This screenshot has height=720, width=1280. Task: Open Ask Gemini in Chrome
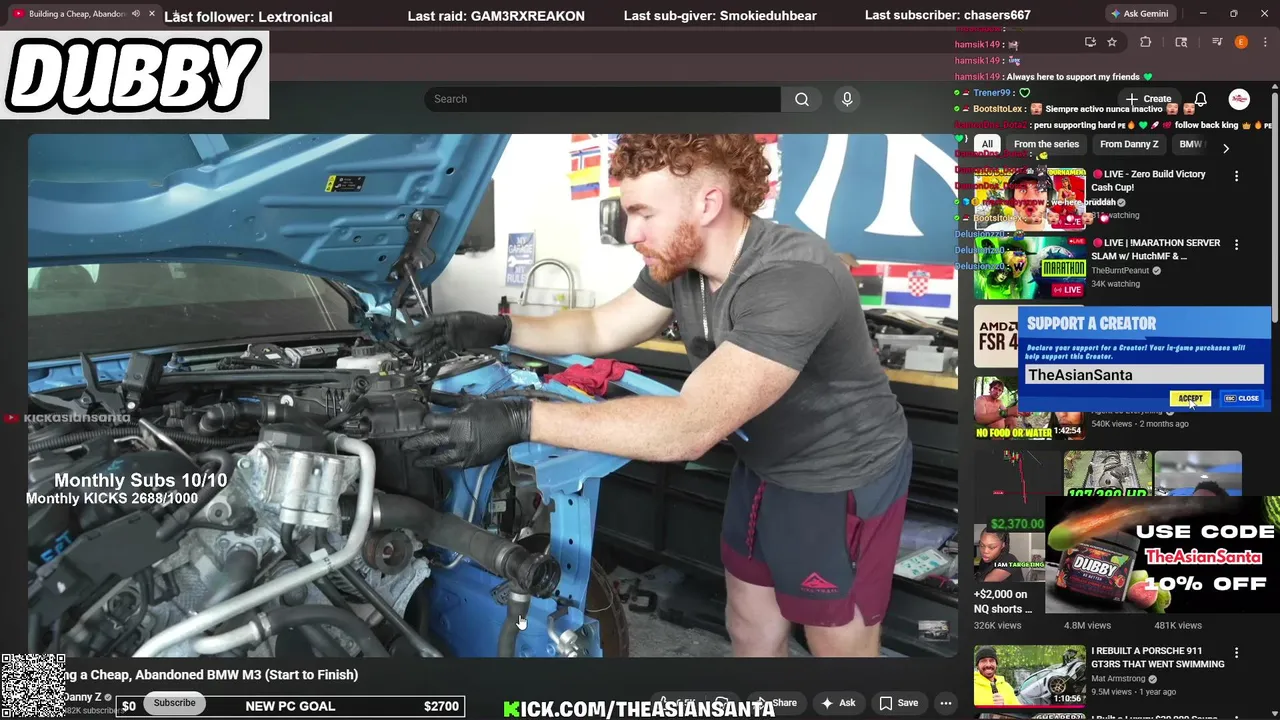[x=1139, y=14]
